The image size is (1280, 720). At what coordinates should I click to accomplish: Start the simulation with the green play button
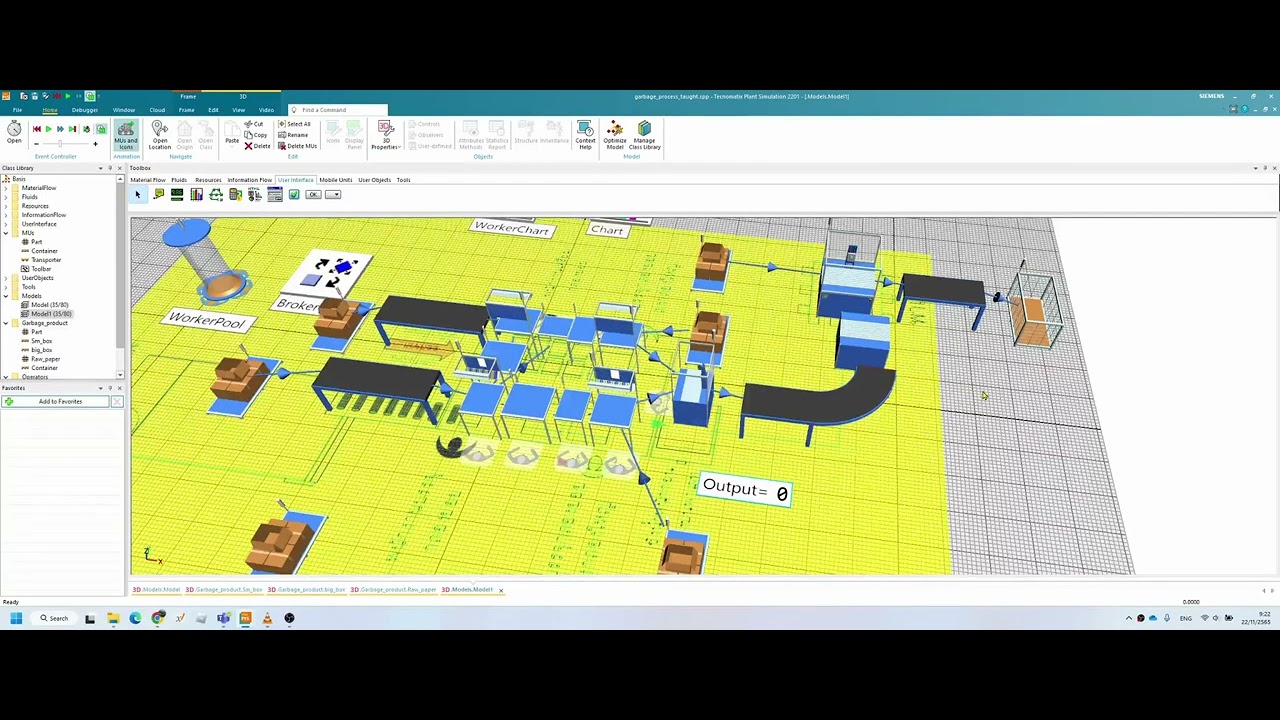tap(48, 129)
